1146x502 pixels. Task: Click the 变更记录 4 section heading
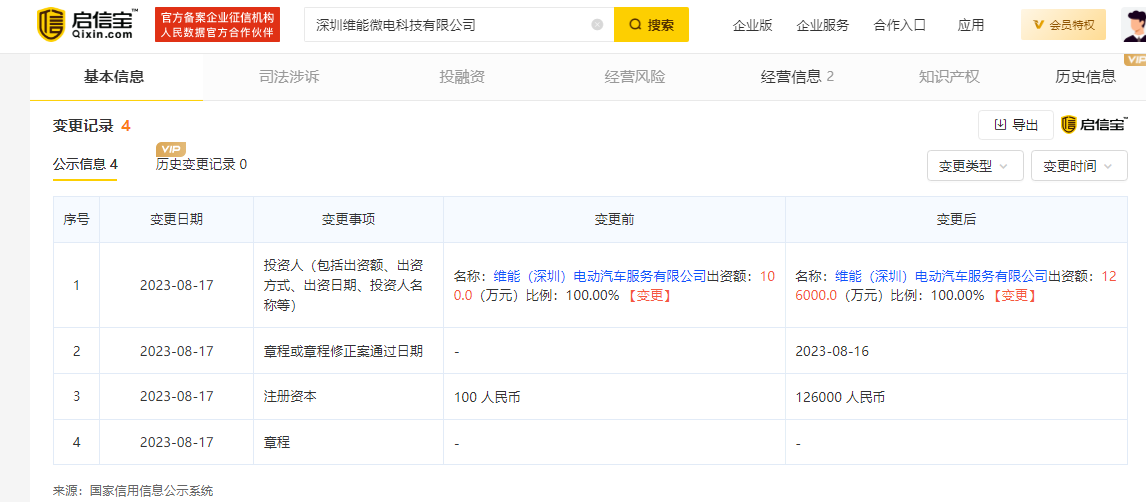coord(91,126)
